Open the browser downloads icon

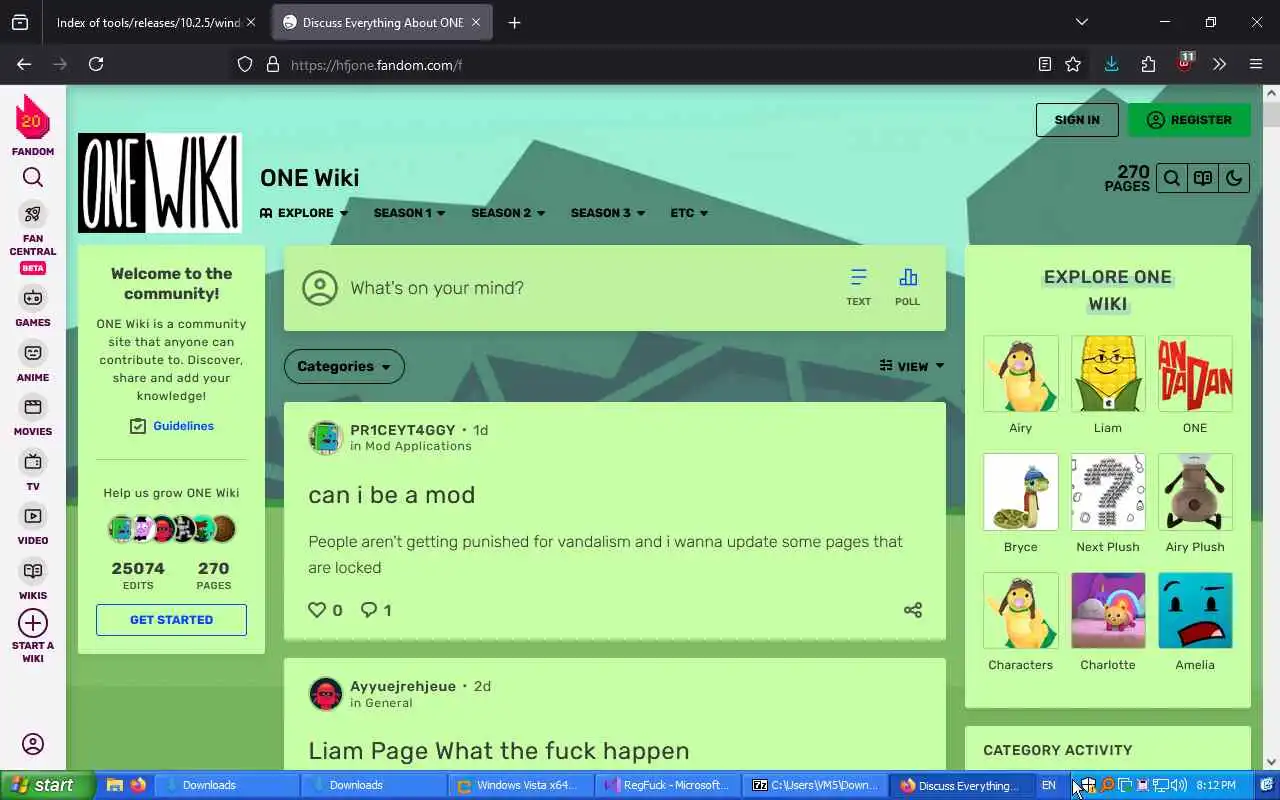click(x=1111, y=64)
